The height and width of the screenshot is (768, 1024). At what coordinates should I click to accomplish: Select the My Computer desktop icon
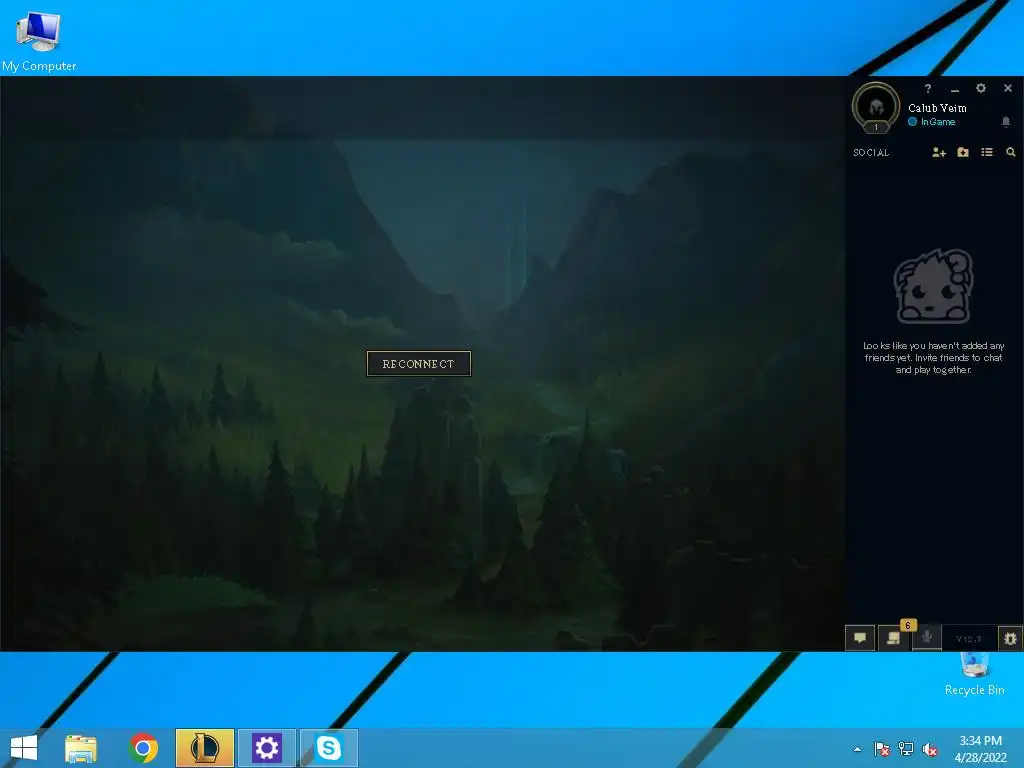(39, 40)
